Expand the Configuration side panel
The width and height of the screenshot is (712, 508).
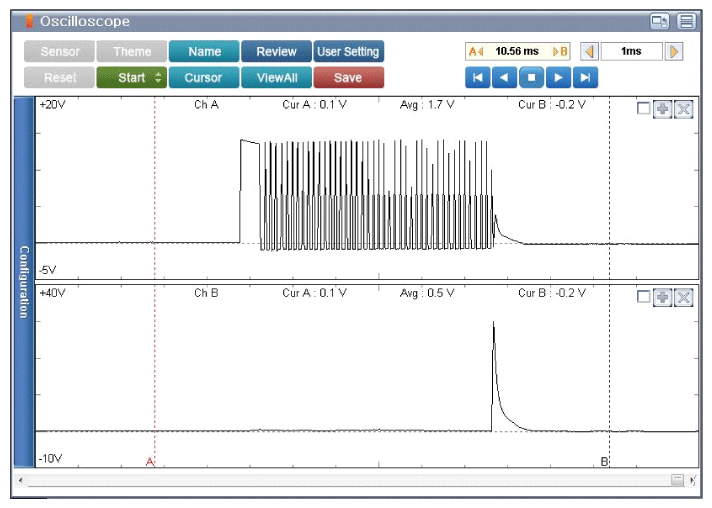click(x=24, y=280)
